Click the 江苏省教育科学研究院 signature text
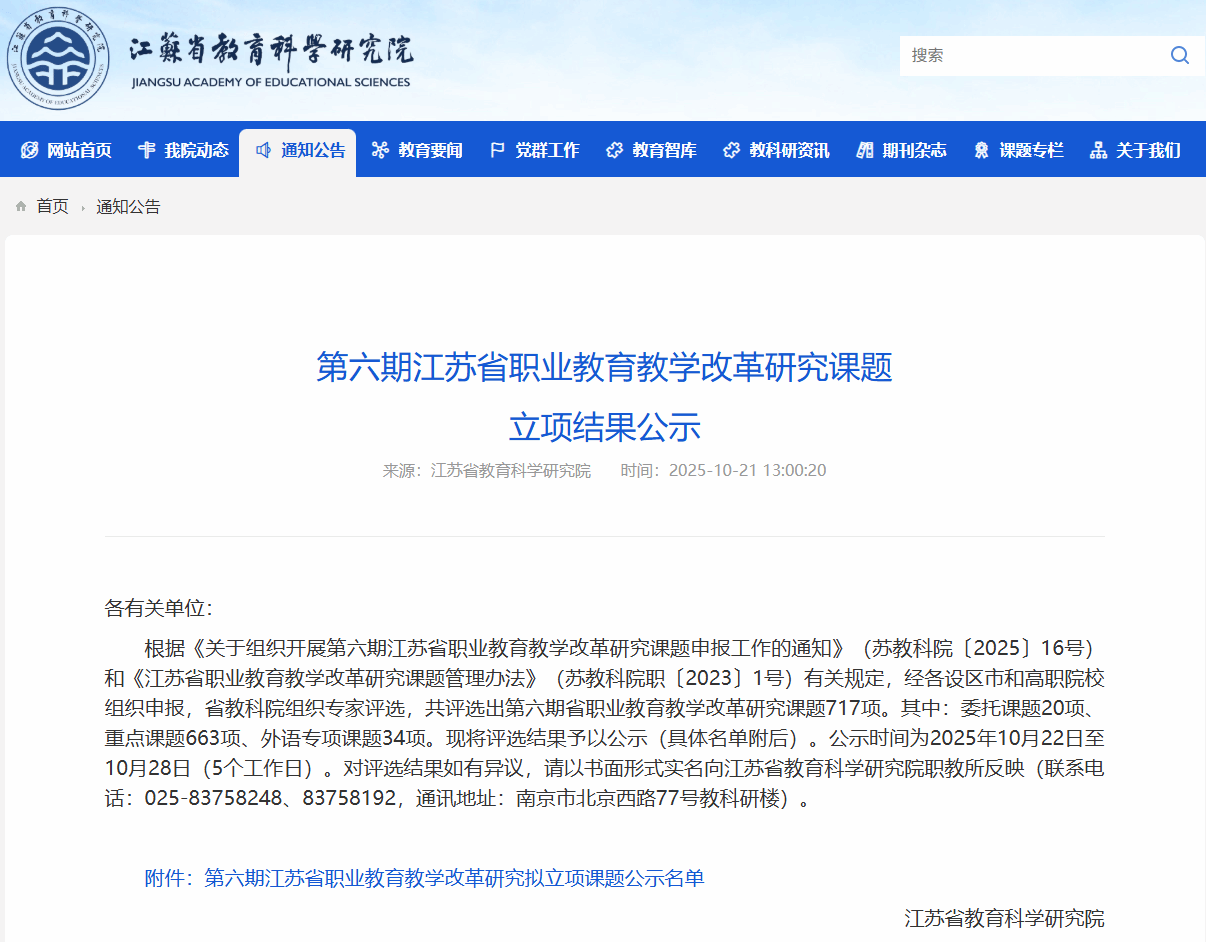This screenshot has width=1206, height=942. coord(1004,918)
